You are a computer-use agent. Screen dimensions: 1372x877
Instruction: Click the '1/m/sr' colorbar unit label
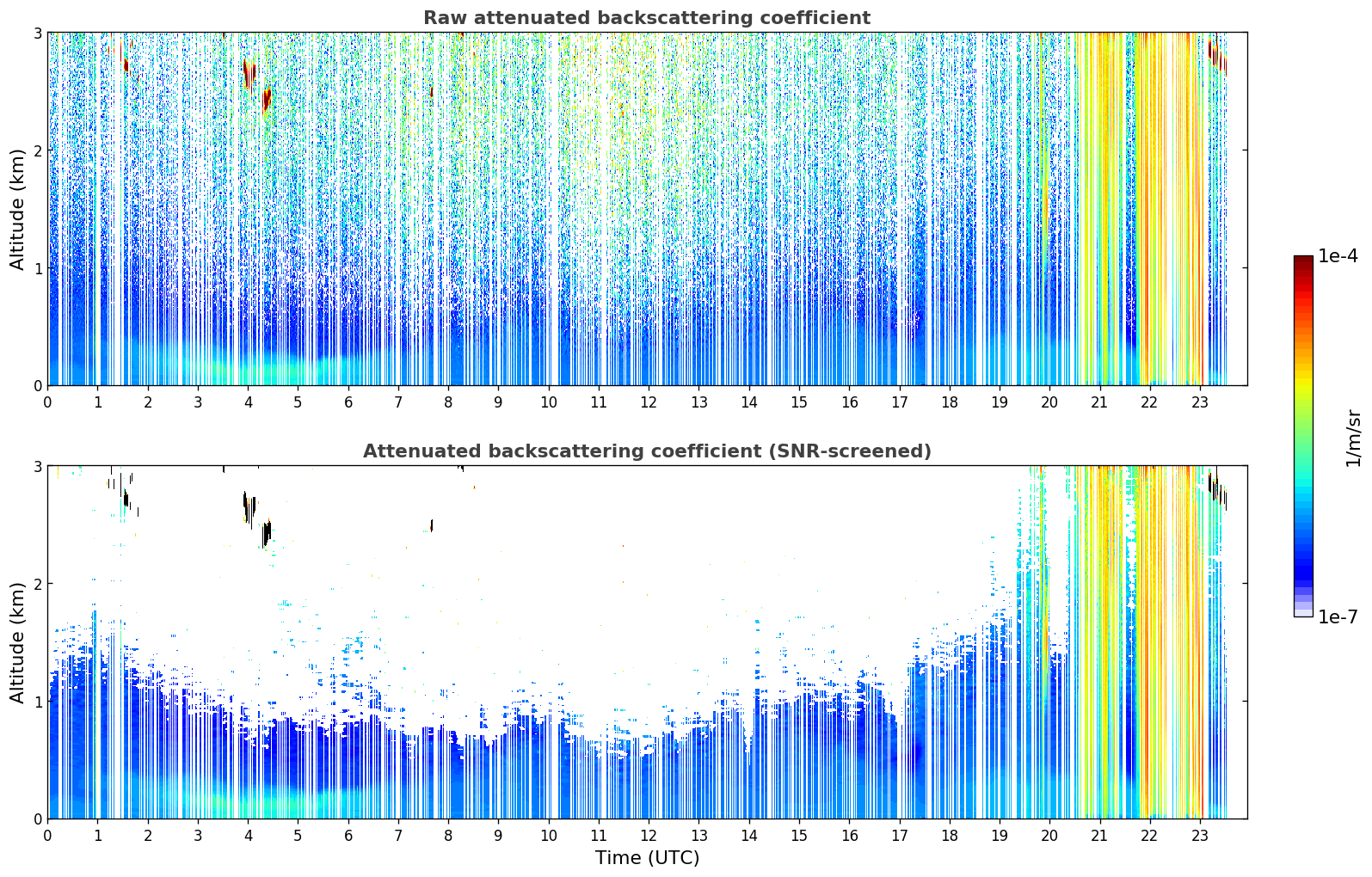click(x=1353, y=438)
